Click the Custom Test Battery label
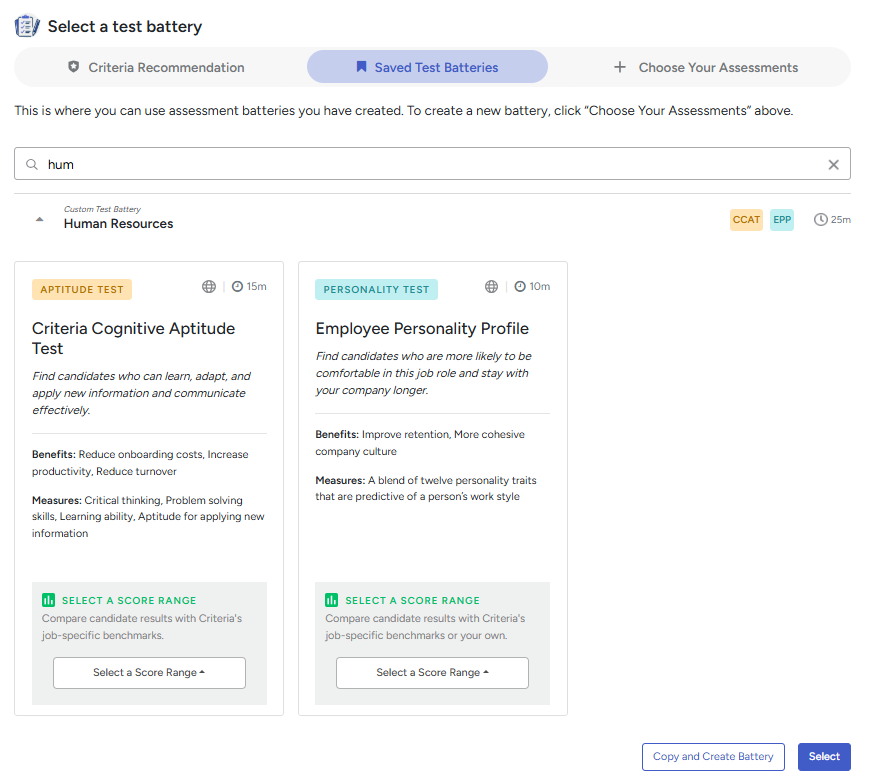The height and width of the screenshot is (776, 869). pos(102,209)
